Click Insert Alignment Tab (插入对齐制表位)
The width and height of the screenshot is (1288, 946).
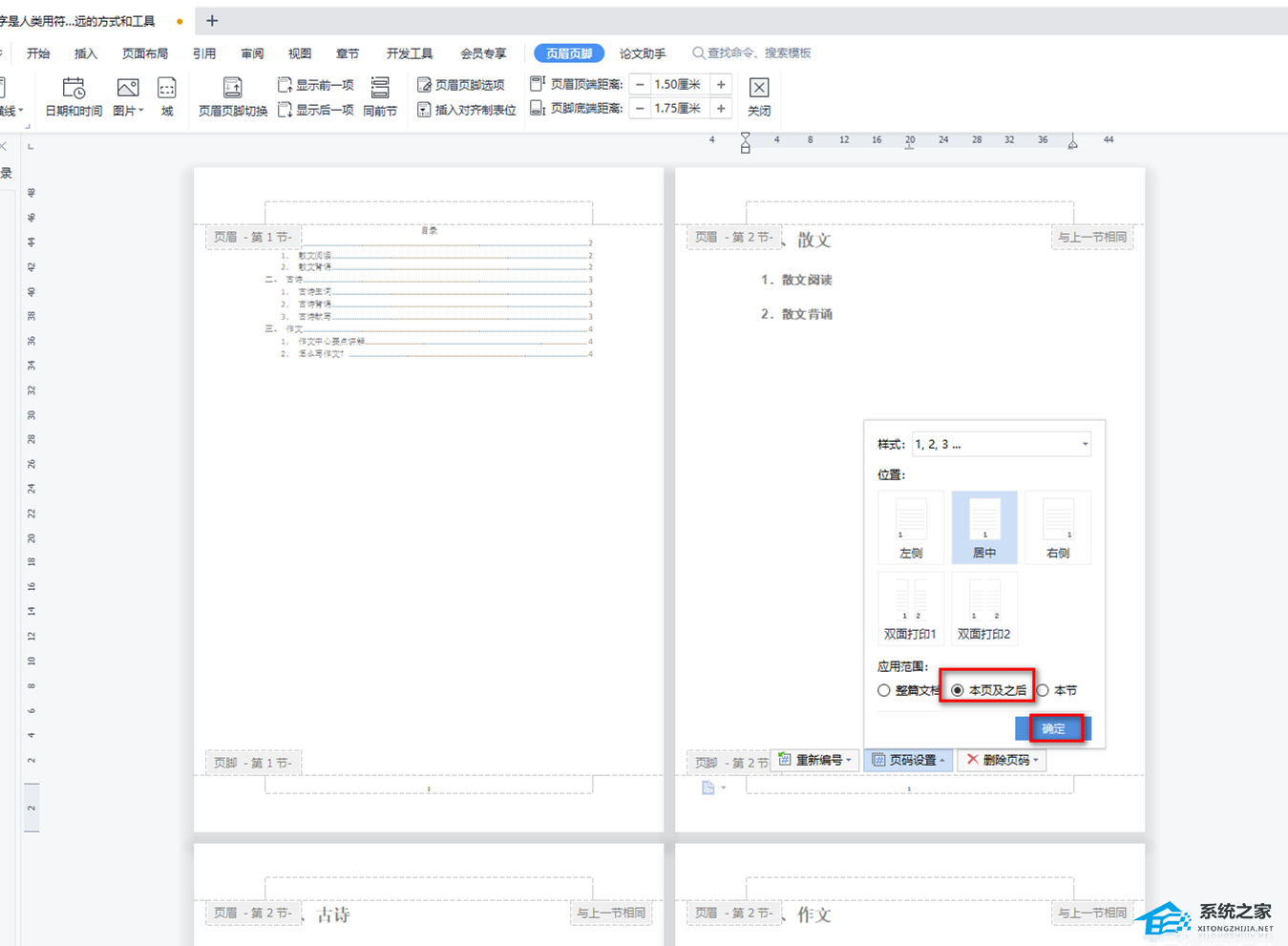click(x=467, y=110)
